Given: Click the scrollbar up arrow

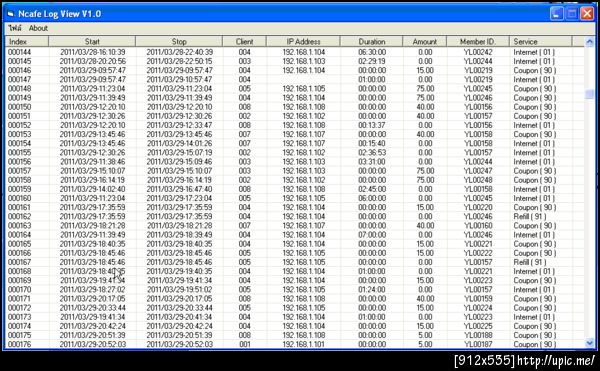Looking at the screenshot, I should (589, 41).
